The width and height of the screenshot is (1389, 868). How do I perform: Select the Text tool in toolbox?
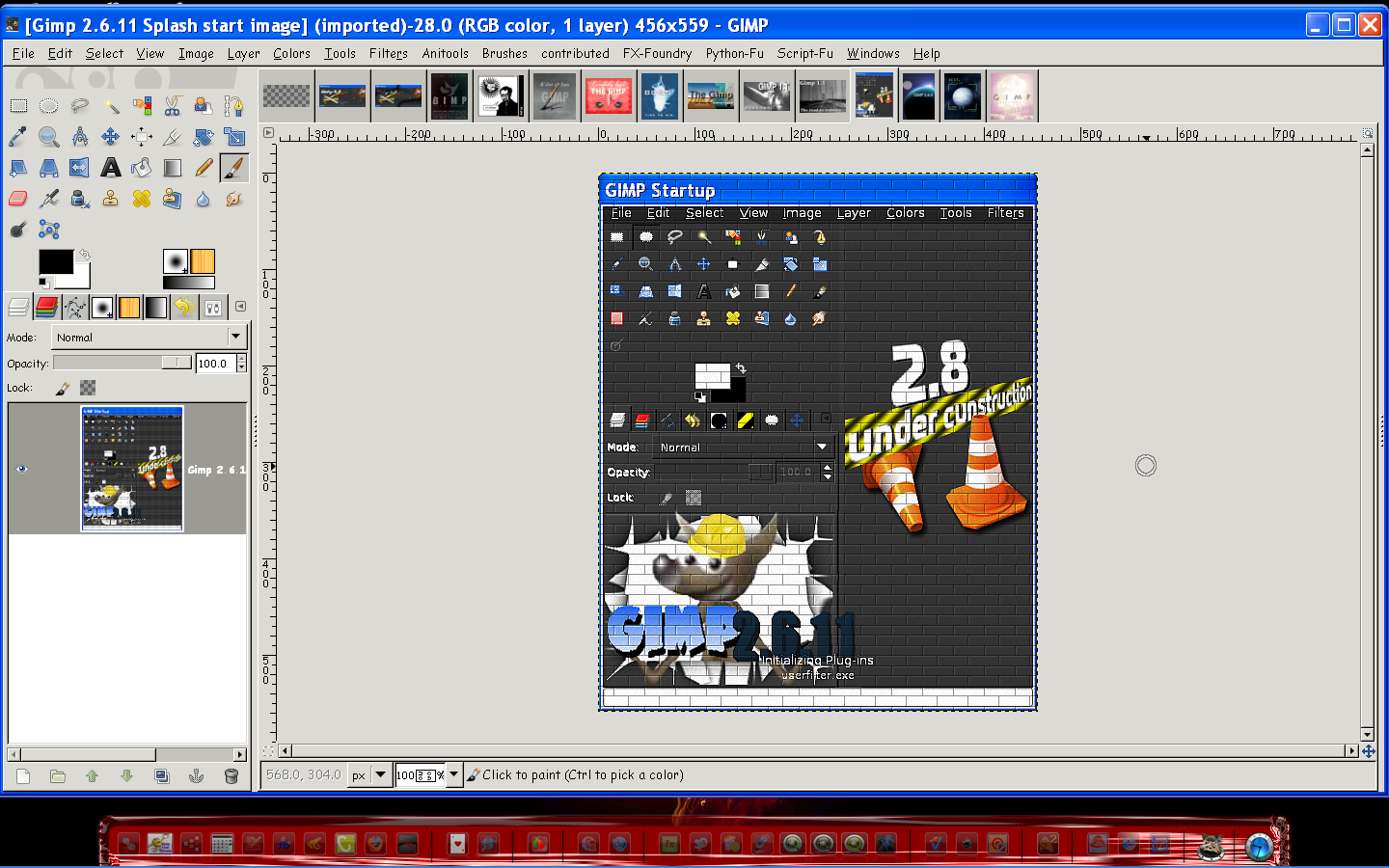point(111,168)
